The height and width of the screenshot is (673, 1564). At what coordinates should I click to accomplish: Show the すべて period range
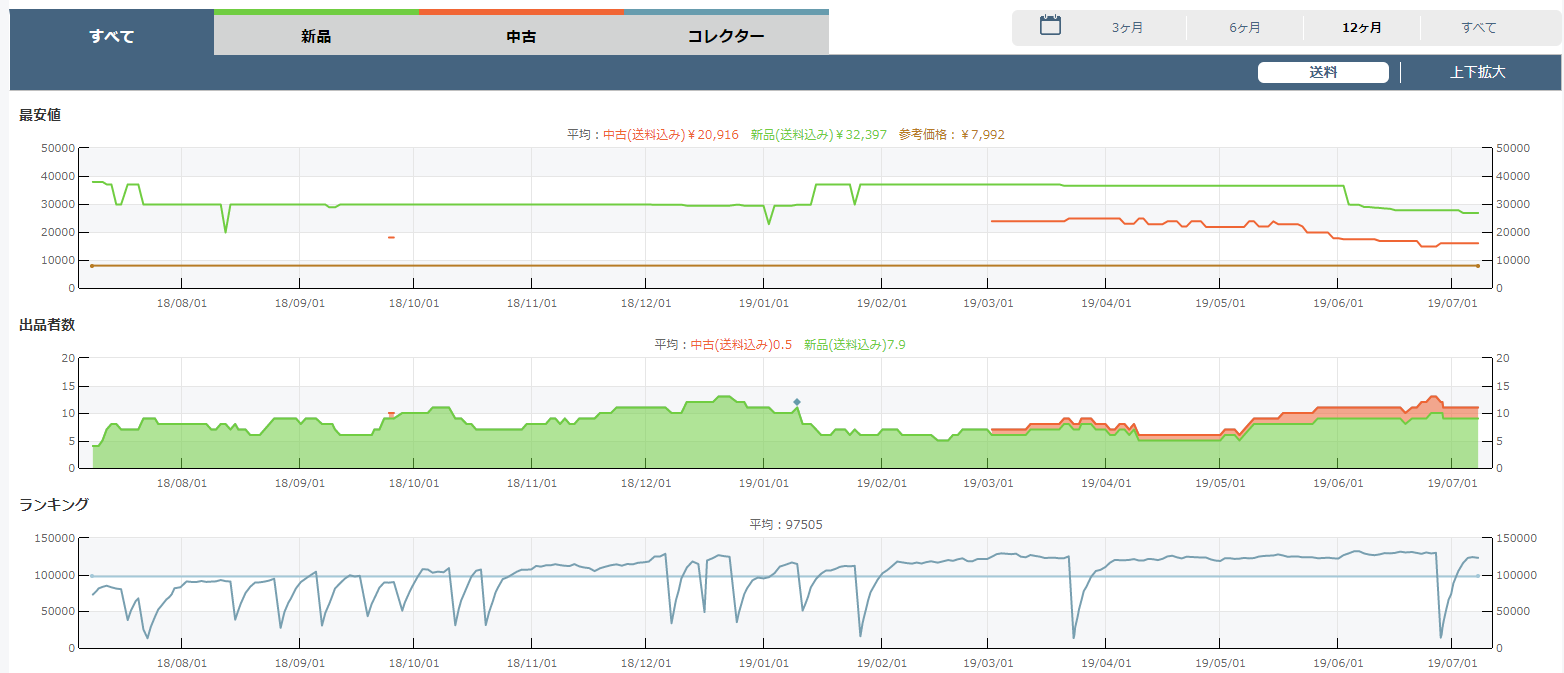point(1478,28)
